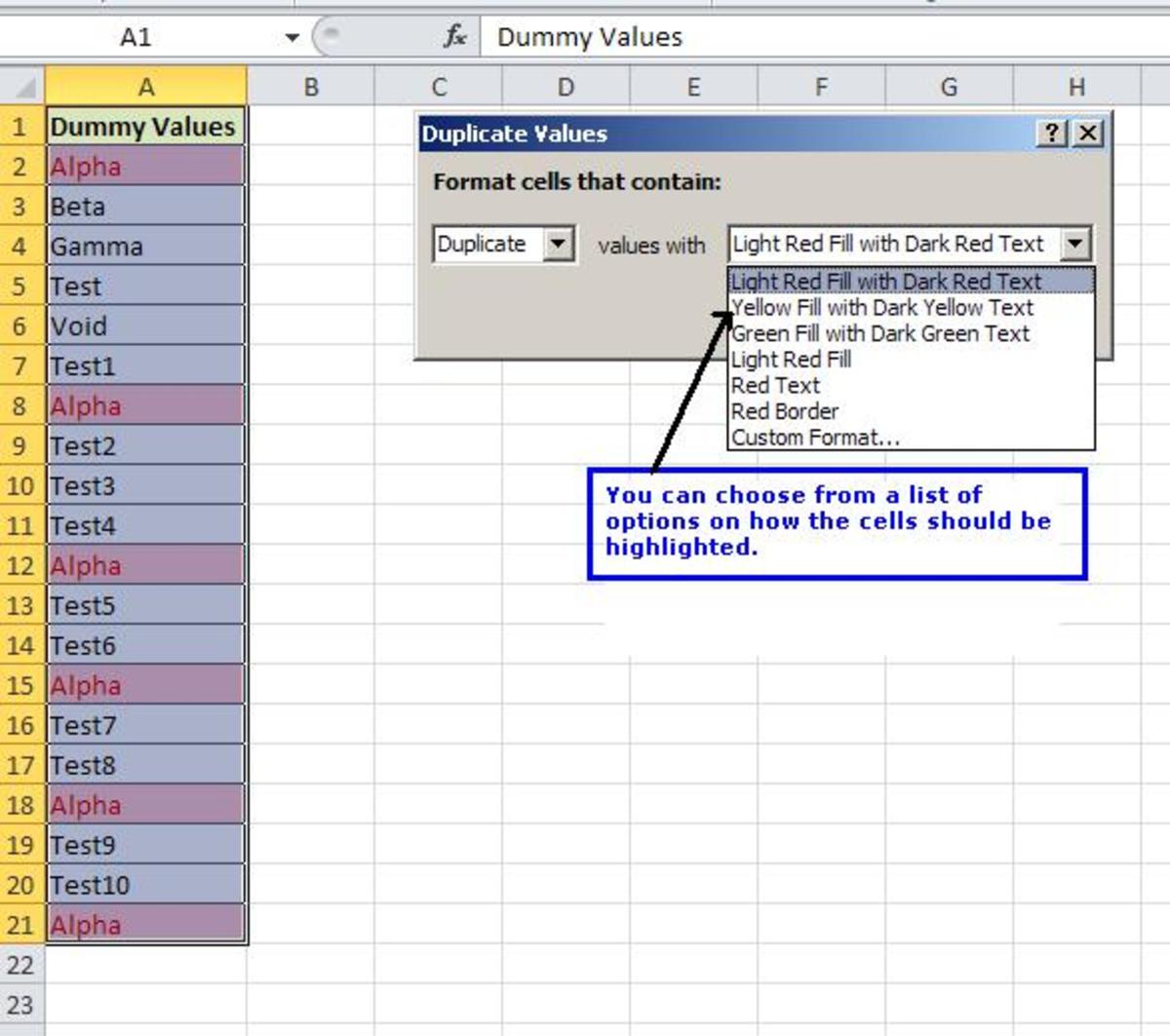This screenshot has height=1036, width=1170.
Task: Select row header 5
Action: click(x=19, y=286)
